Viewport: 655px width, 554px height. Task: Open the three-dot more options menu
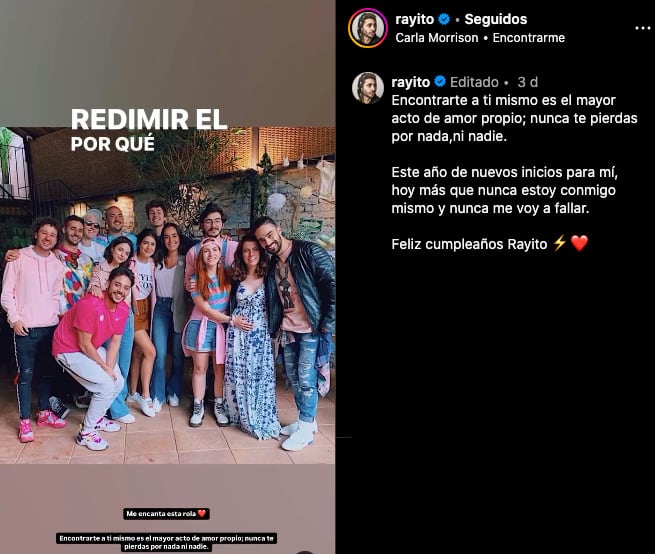click(x=642, y=28)
